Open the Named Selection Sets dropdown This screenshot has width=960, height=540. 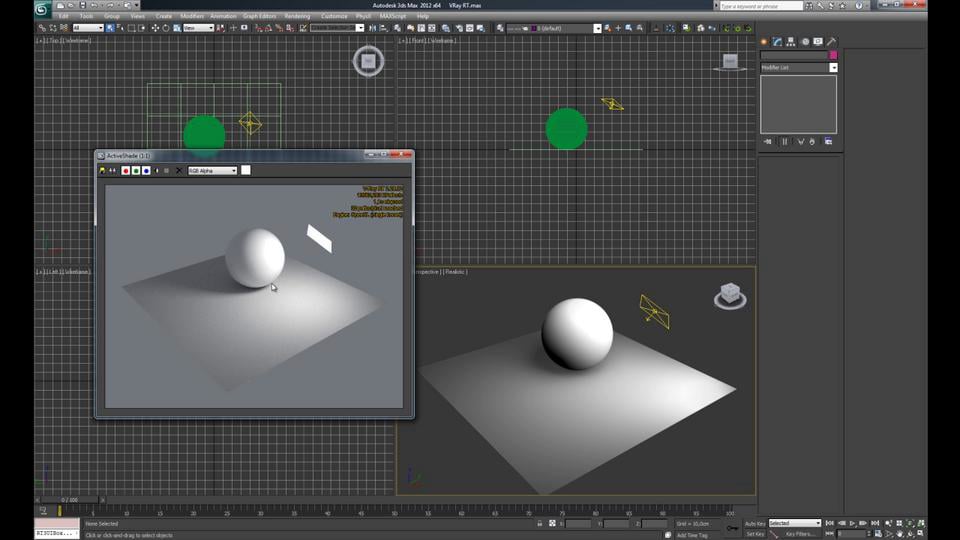pos(337,28)
